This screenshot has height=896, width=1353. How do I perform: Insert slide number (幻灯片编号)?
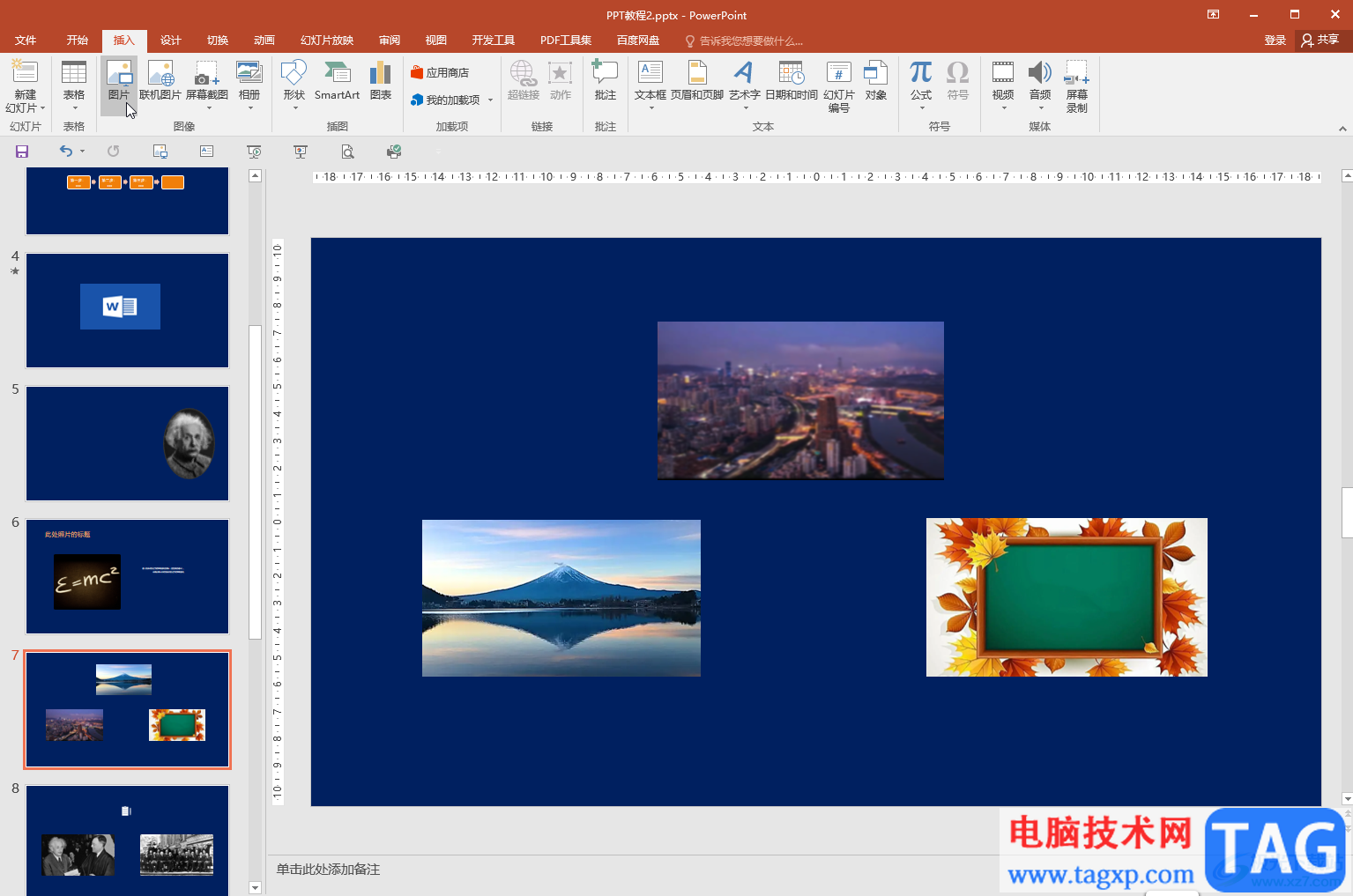click(839, 87)
